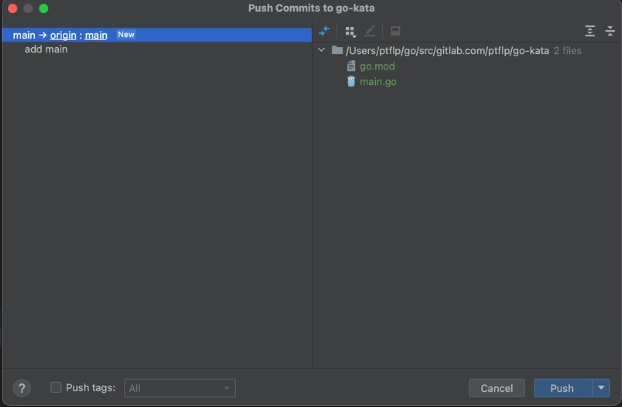Click the main.go gopher file icon
This screenshot has height=407, width=622.
pos(351,81)
